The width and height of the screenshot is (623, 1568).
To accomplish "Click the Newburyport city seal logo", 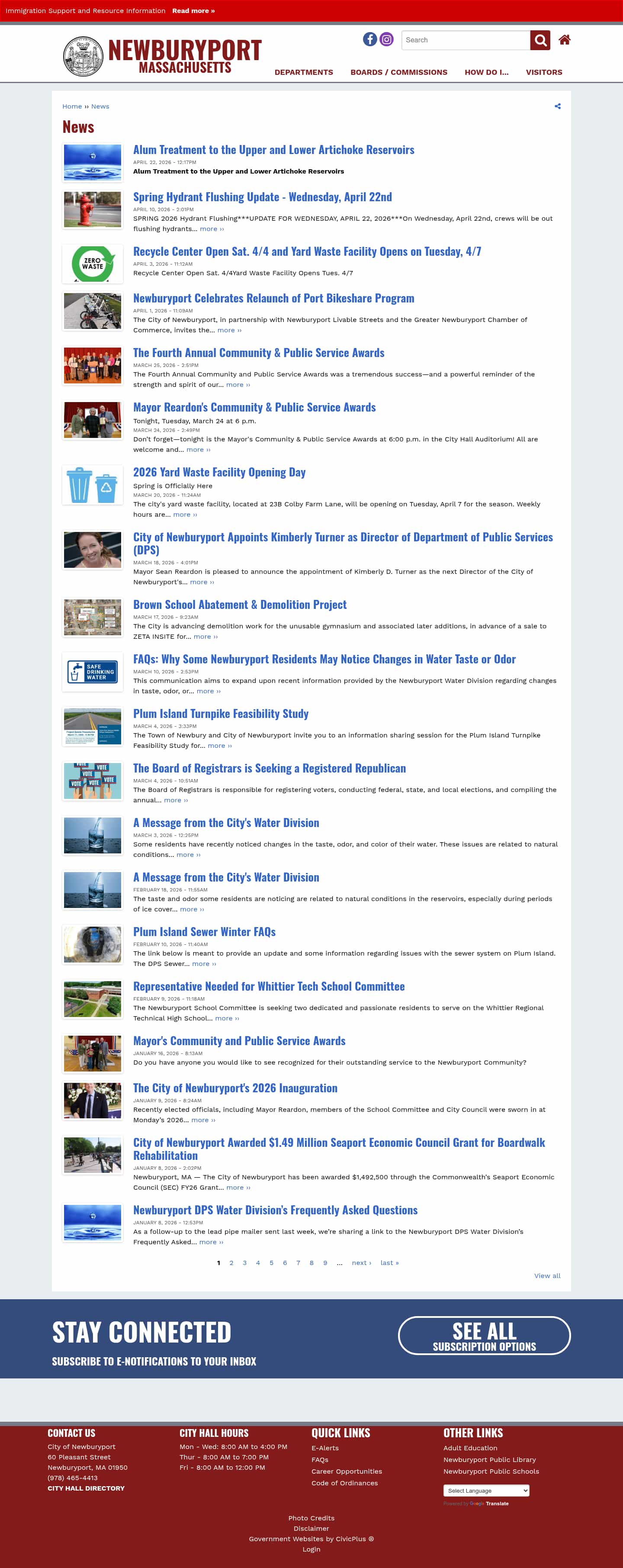I will coord(83,57).
